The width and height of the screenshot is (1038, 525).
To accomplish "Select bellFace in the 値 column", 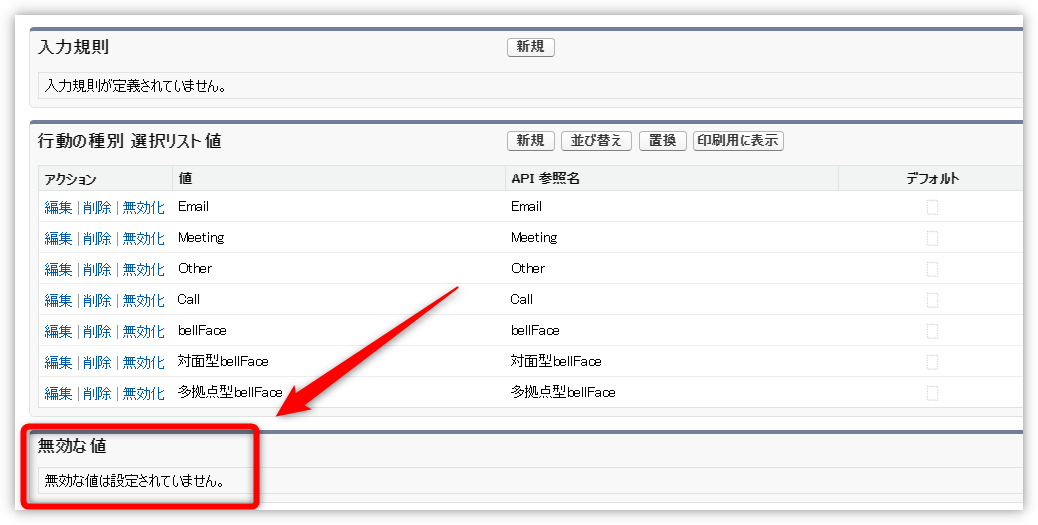I will [x=203, y=330].
